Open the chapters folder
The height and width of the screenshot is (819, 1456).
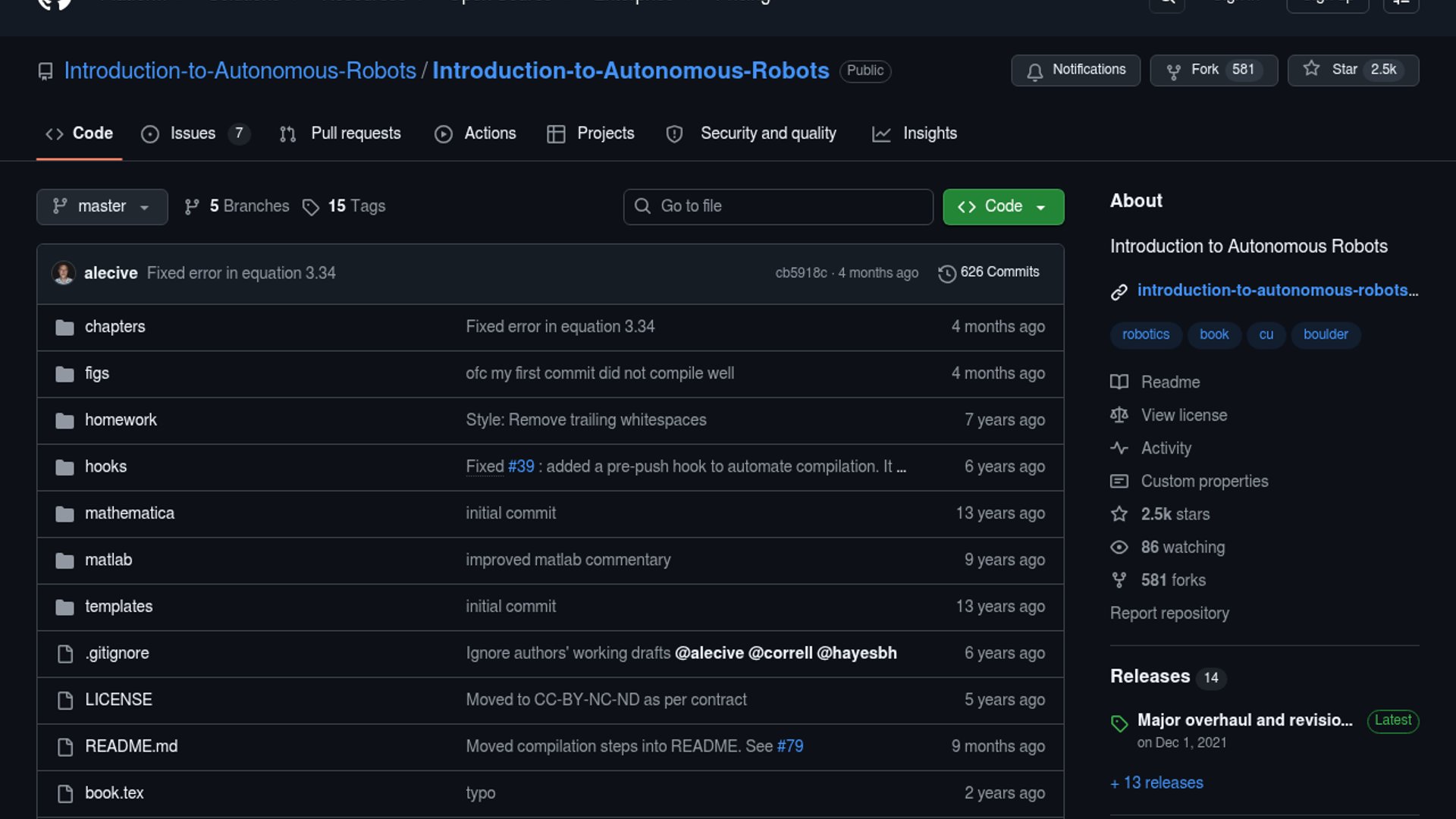[x=115, y=327]
